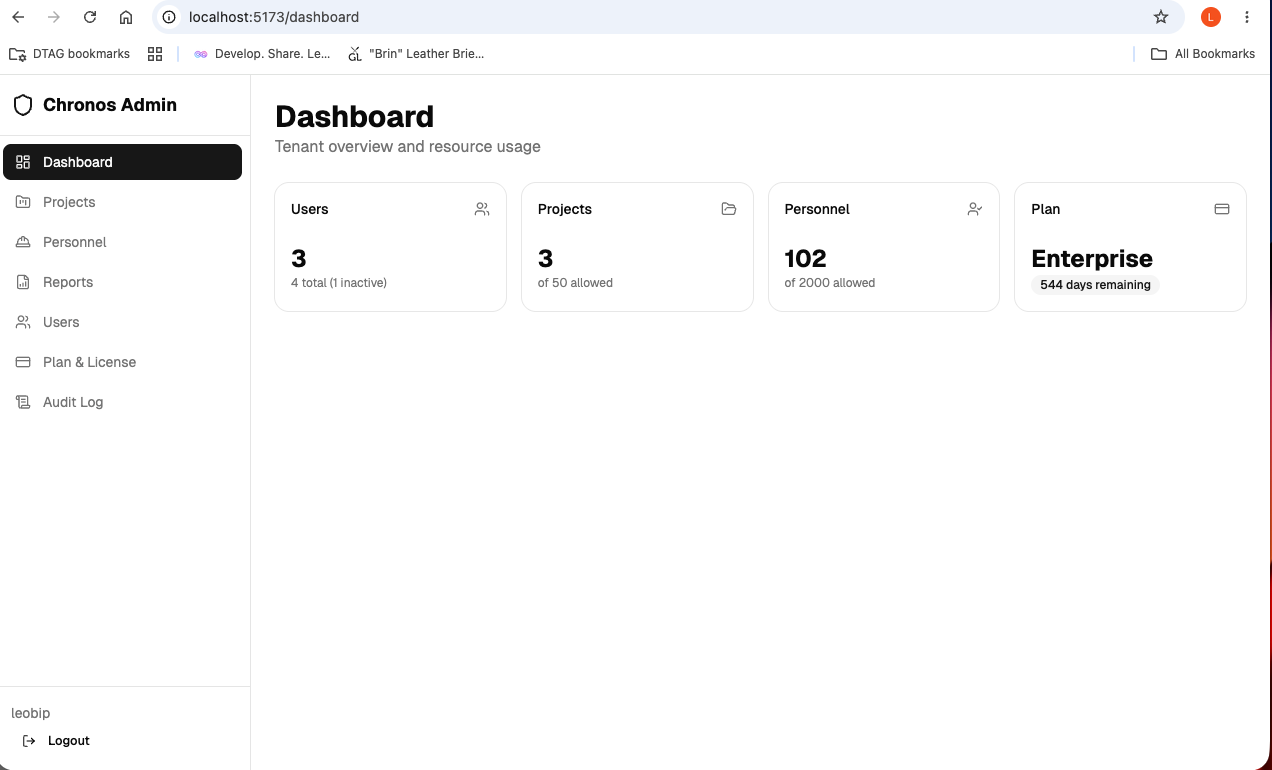Open the bookmarks apps grid icon
Screen dimensions: 1272x770
(x=155, y=54)
